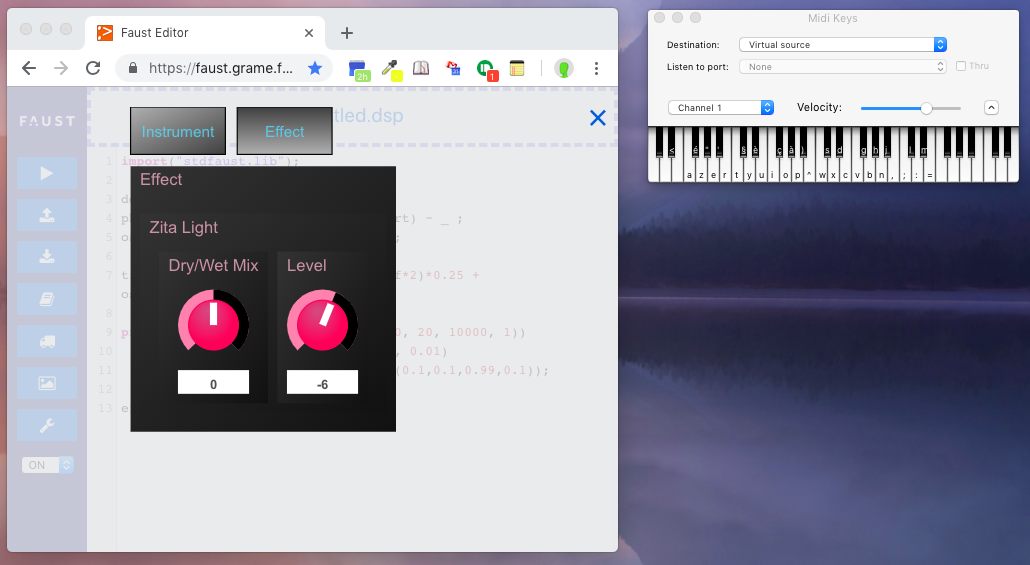Select the Faust Editor browser tab
The height and width of the screenshot is (565, 1030).
[x=205, y=33]
